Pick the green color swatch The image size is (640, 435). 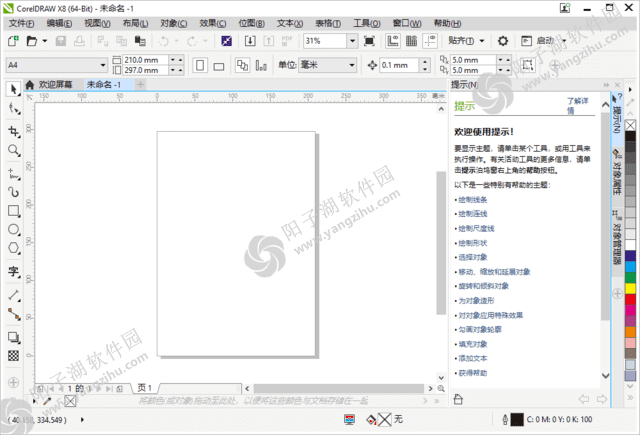pyautogui.click(x=631, y=278)
